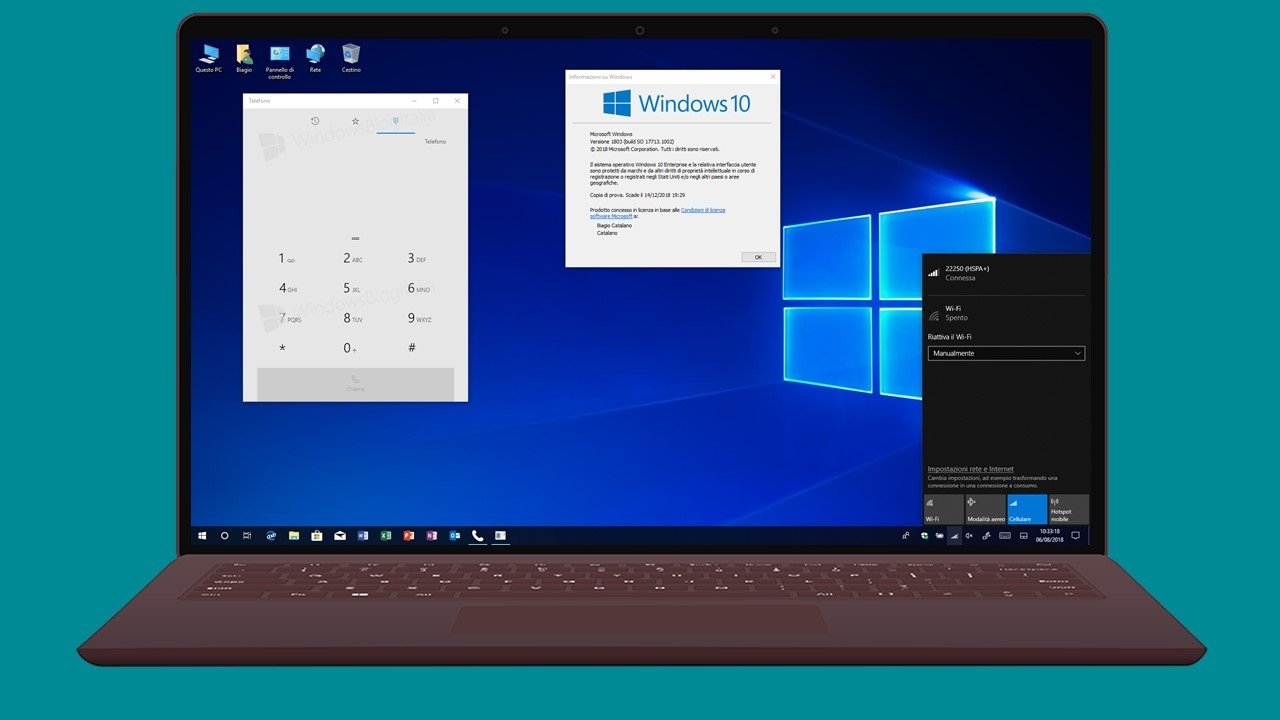The image size is (1280, 720).
Task: Tap the asterisk key on keypad
Action: (282, 348)
